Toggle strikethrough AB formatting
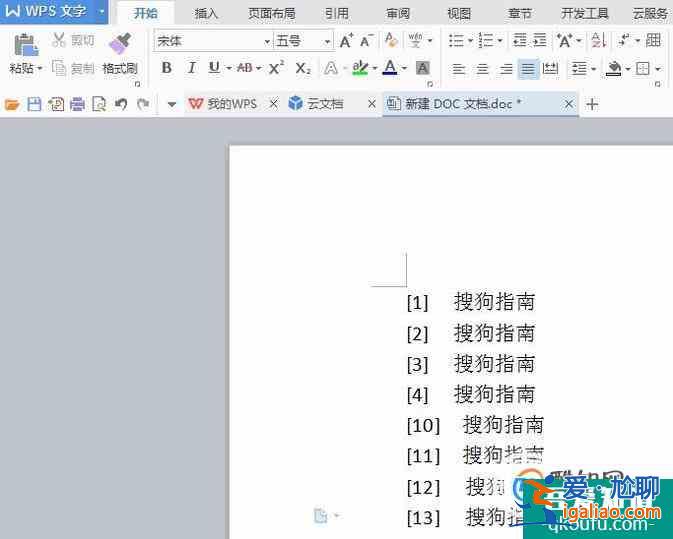Viewport: 673px width, 539px height. pyautogui.click(x=245, y=68)
